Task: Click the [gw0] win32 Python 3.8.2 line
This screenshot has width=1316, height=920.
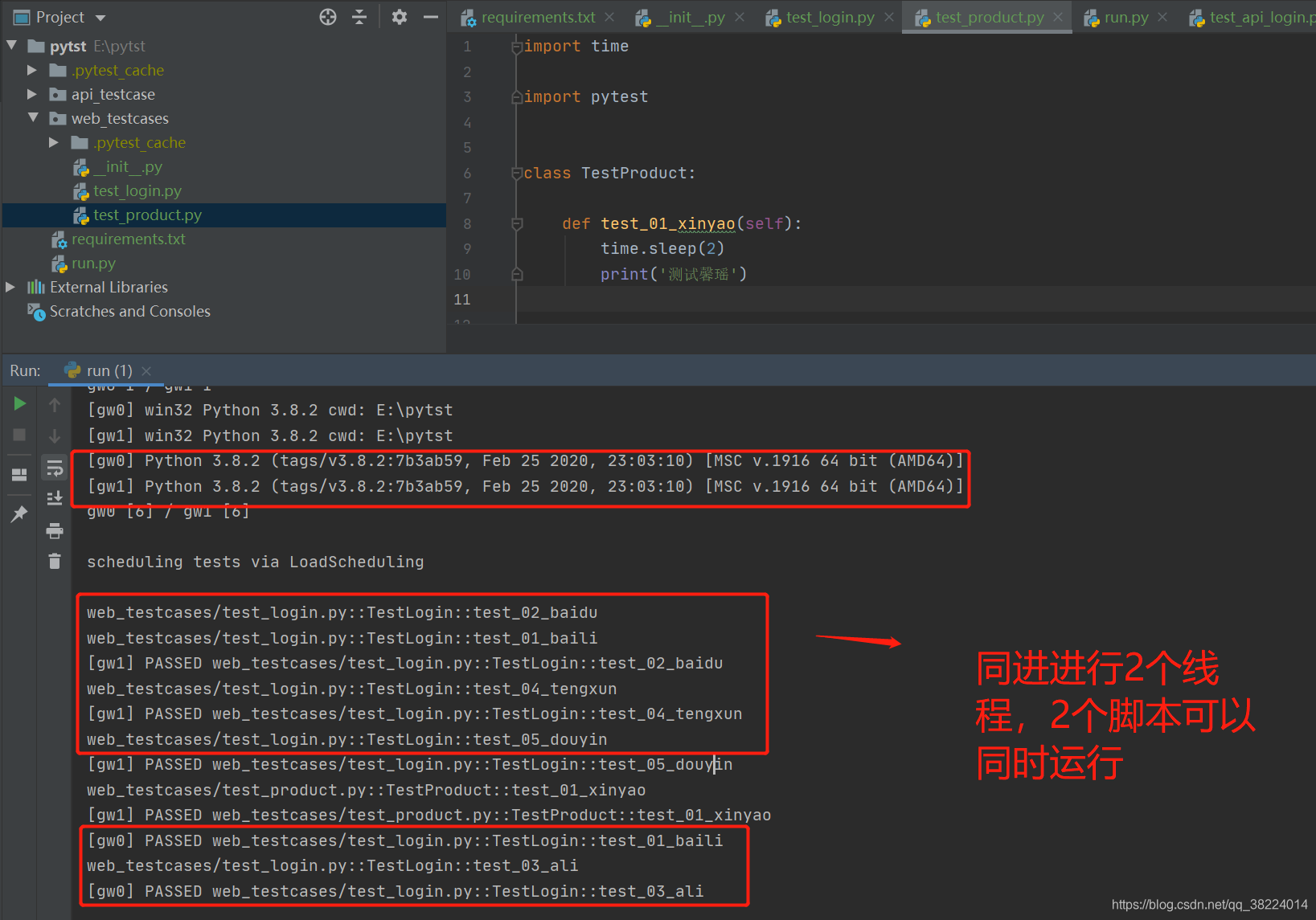Action: pyautogui.click(x=270, y=411)
